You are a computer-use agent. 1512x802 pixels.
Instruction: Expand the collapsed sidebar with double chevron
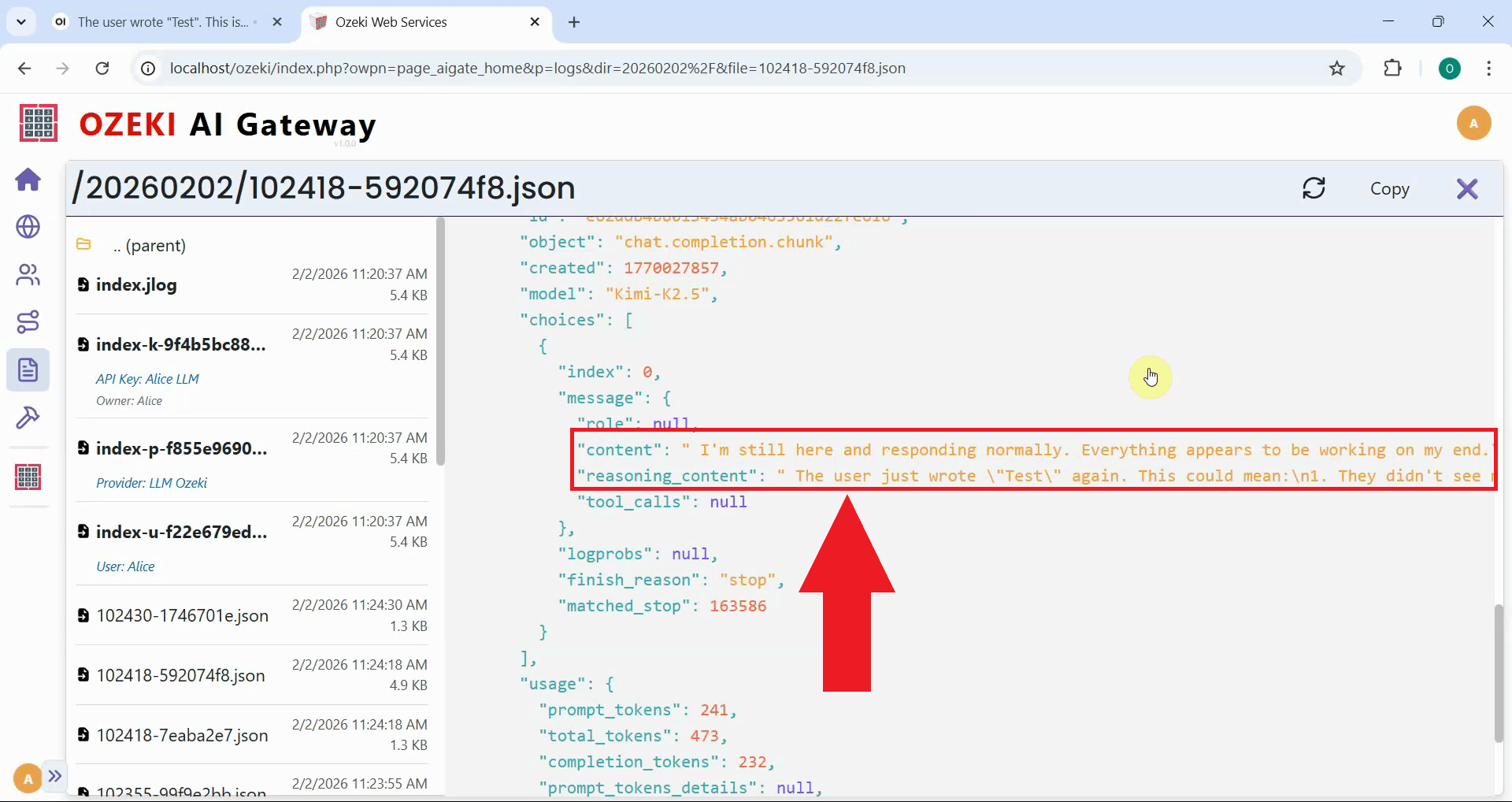(x=54, y=776)
